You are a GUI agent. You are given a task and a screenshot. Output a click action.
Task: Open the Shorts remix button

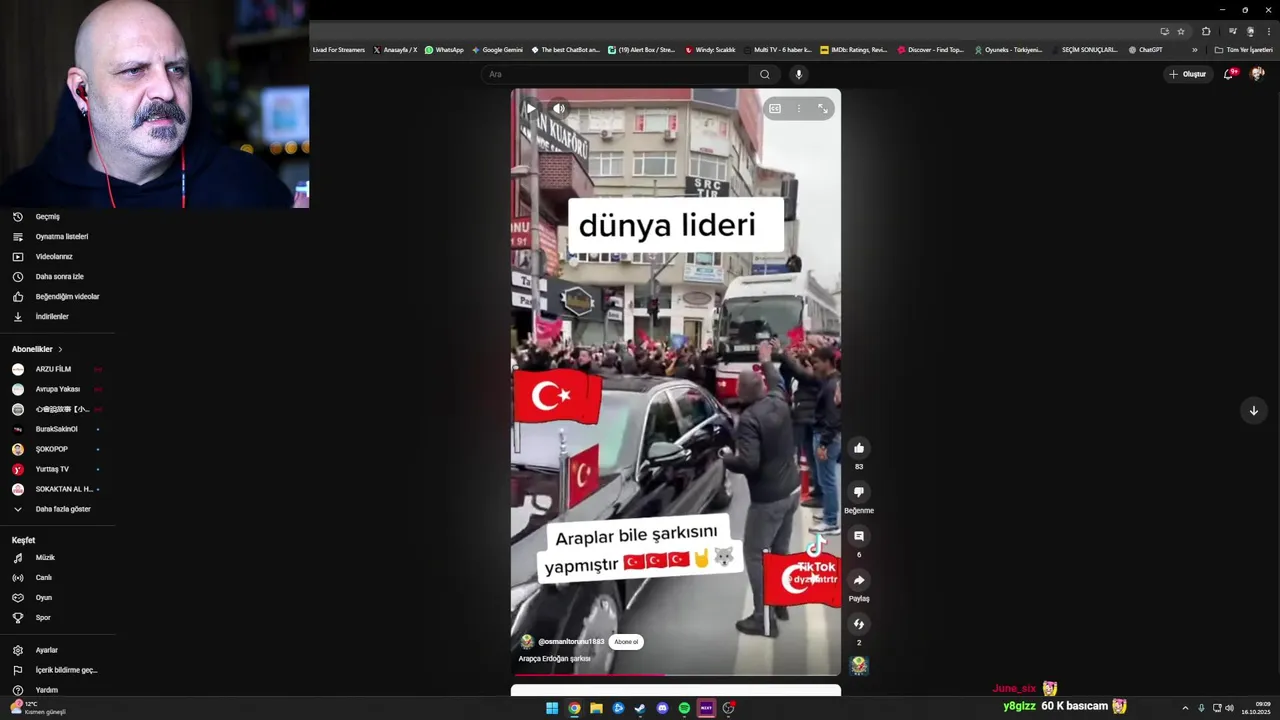pyautogui.click(x=859, y=624)
